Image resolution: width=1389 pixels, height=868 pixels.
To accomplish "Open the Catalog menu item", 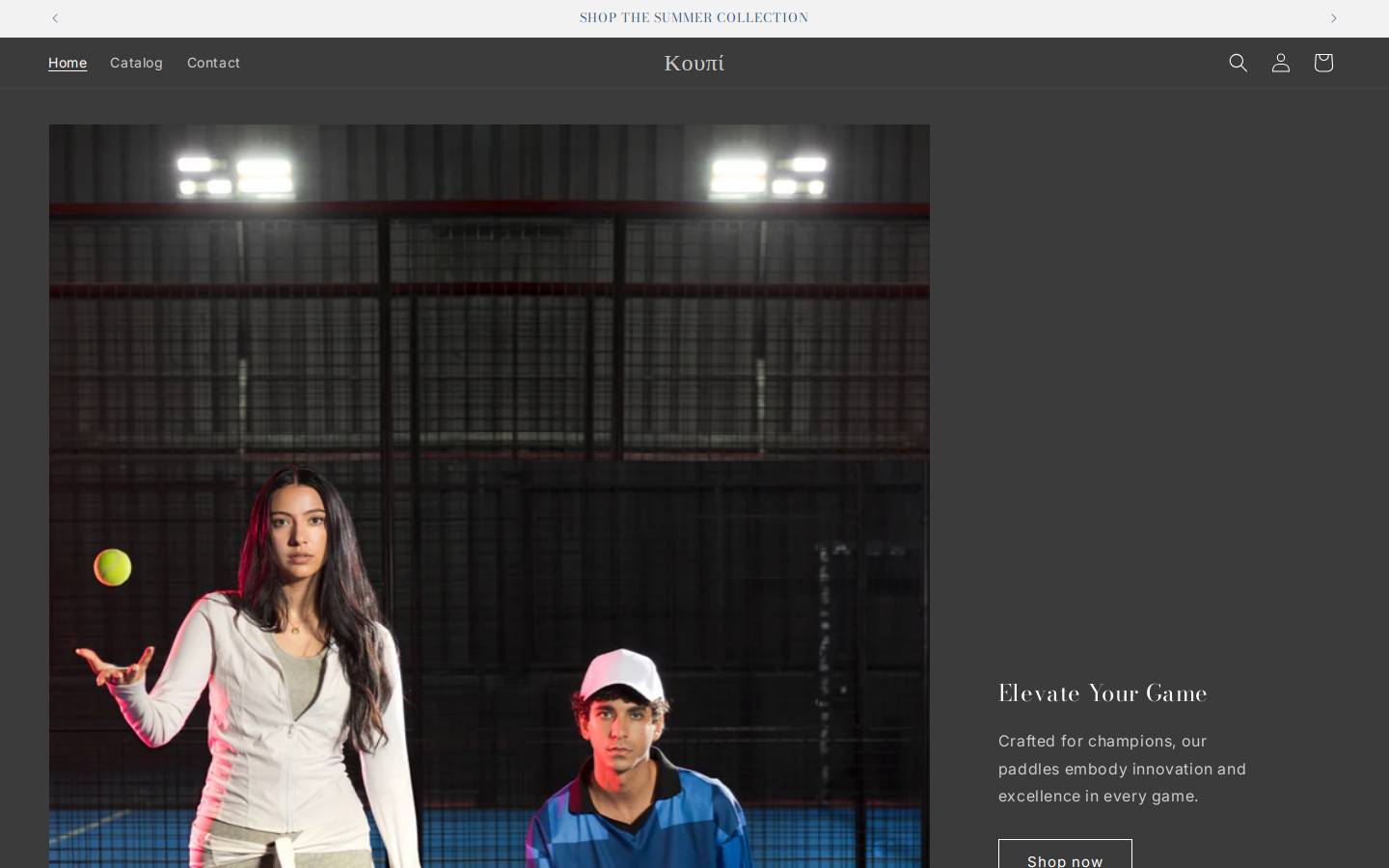I will click(136, 63).
